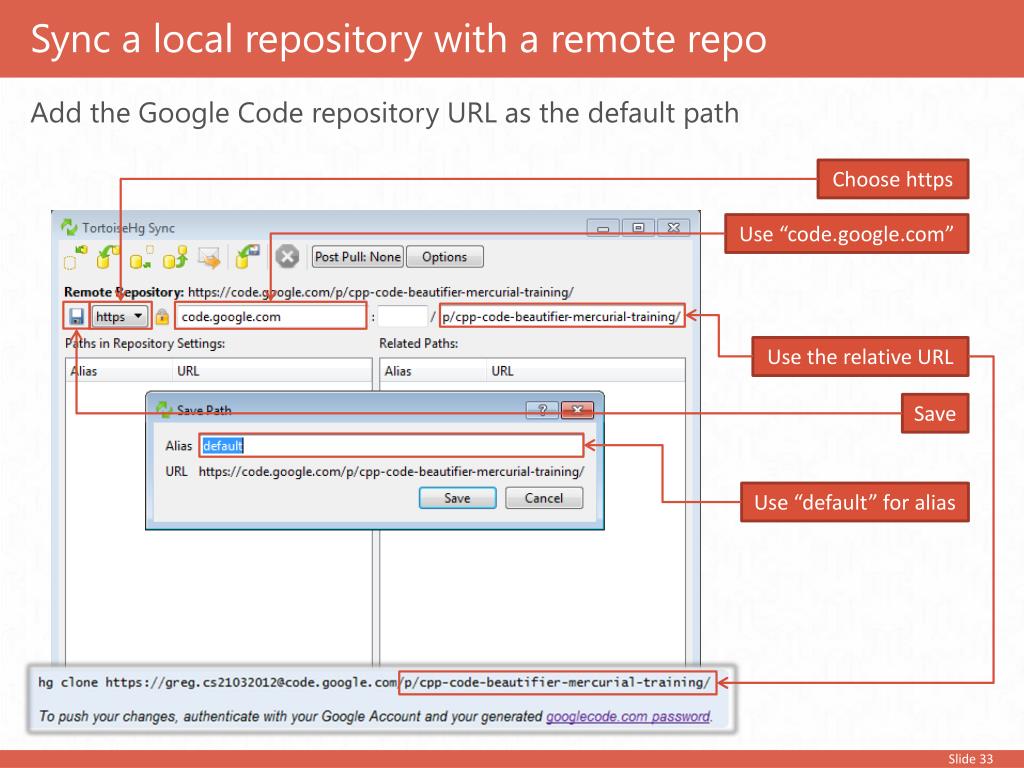Click Cancel in the Save Path dialog

point(543,498)
